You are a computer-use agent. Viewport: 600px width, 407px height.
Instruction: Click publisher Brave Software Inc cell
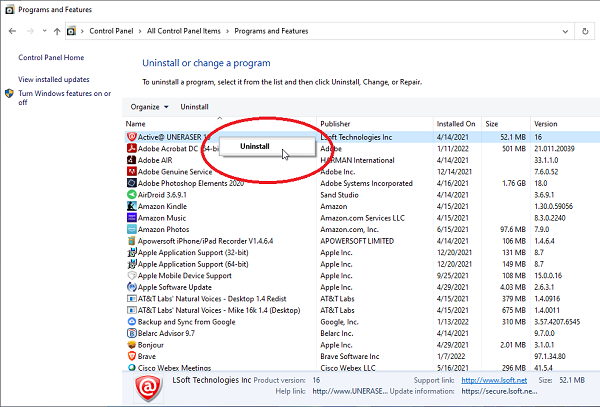349,356
